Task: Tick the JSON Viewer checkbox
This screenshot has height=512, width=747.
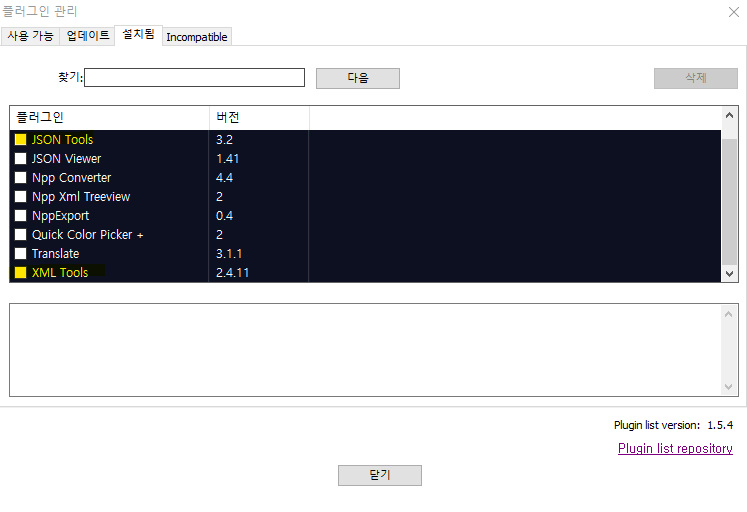Action: [20, 159]
